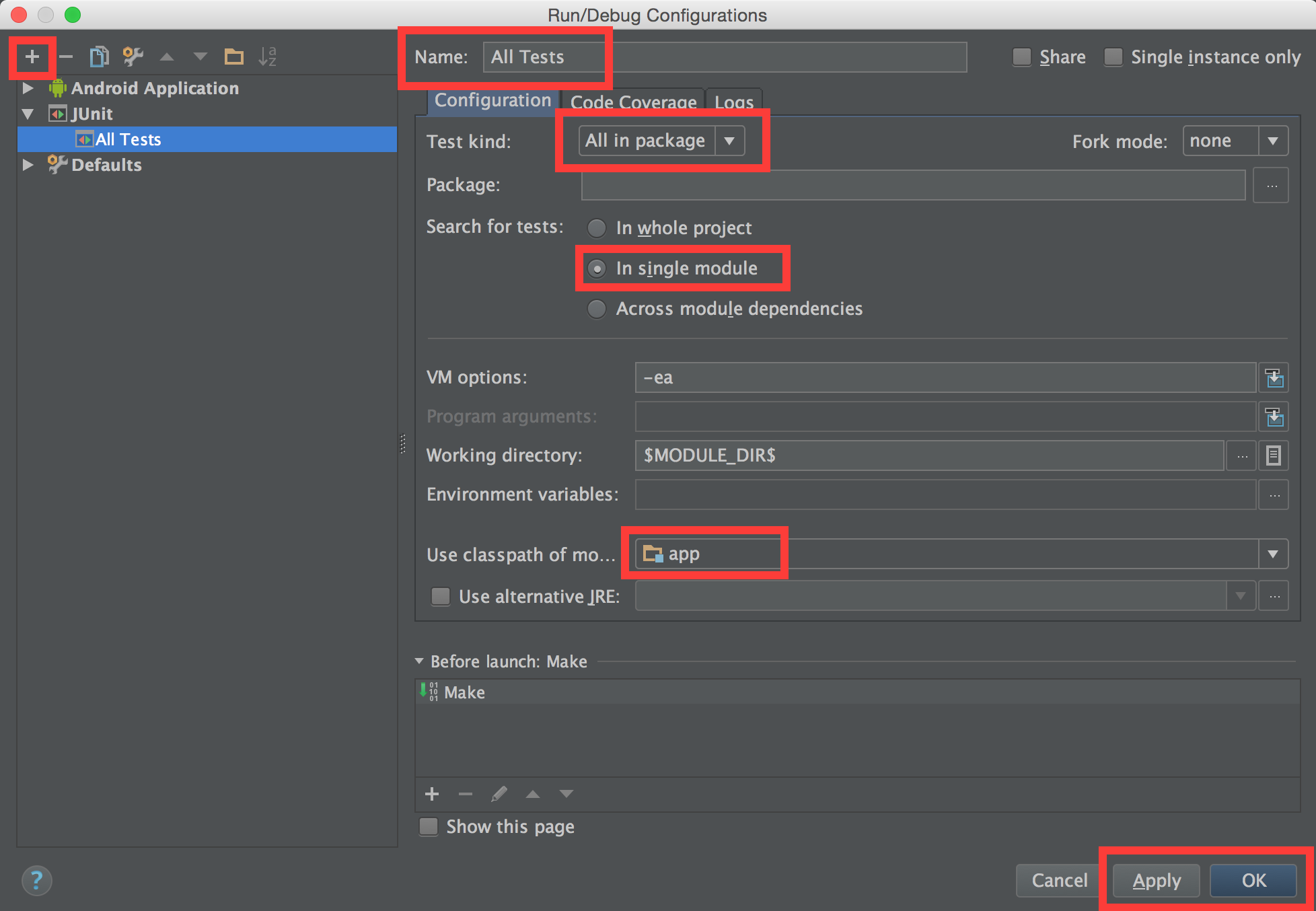Click the Cancel button

coord(1059,880)
